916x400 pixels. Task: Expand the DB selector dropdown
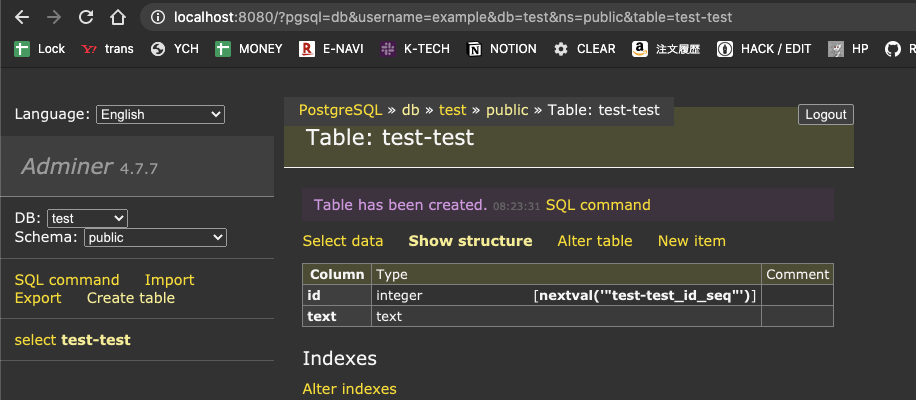coord(87,218)
